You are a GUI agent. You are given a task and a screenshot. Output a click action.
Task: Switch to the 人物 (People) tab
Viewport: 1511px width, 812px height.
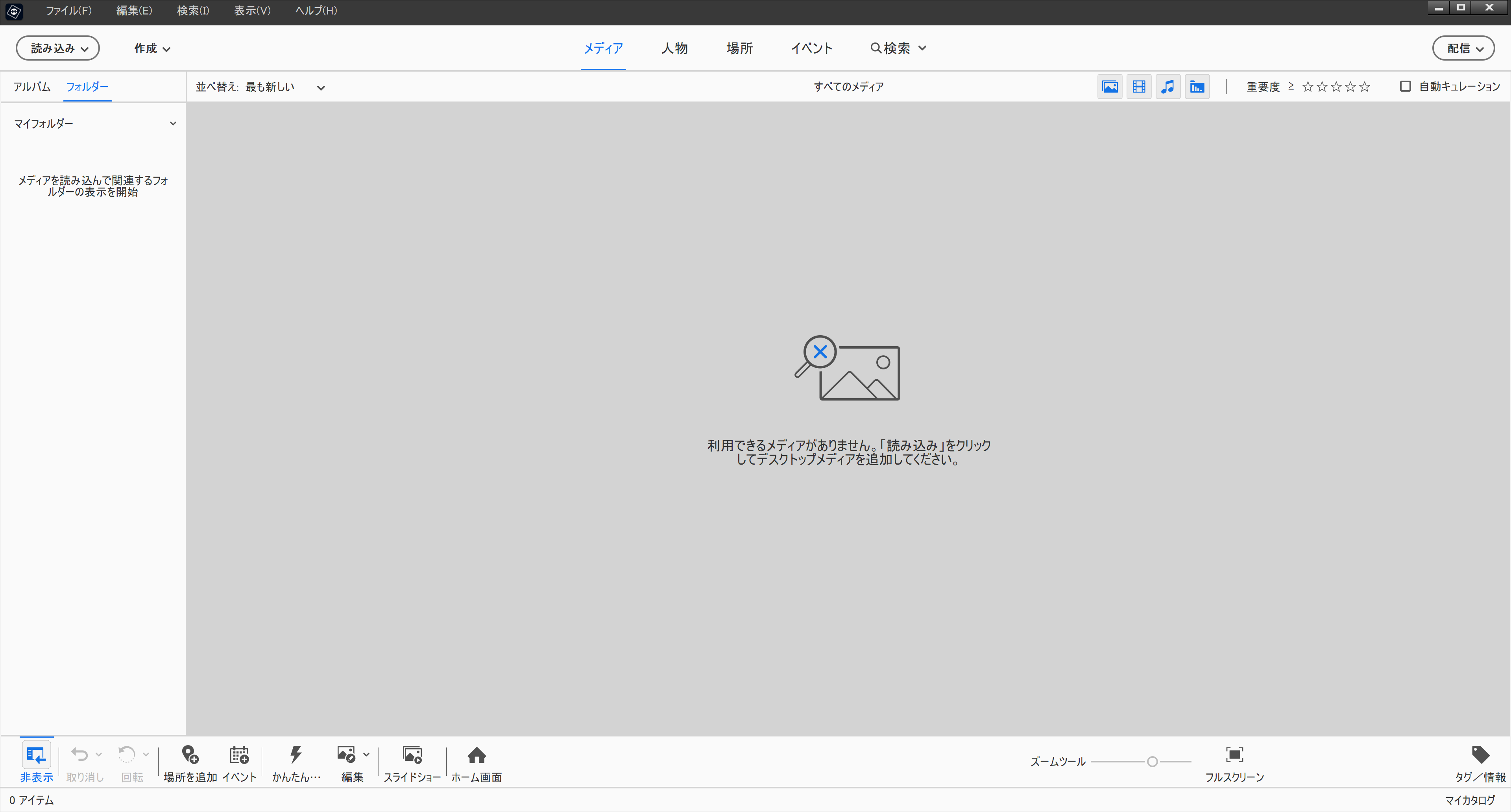674,48
